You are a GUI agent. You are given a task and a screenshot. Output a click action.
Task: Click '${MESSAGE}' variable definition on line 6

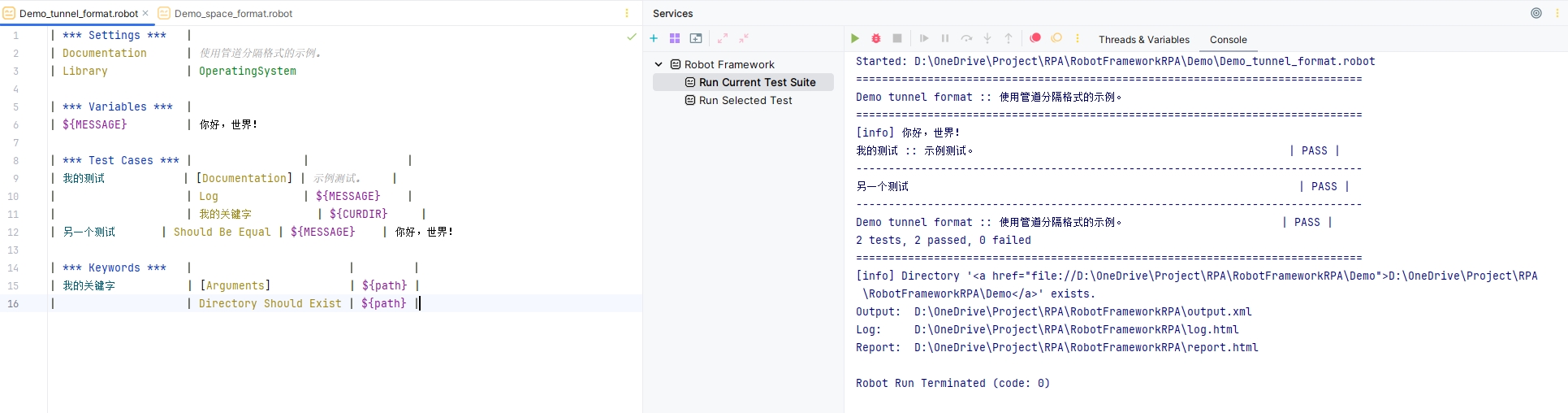click(x=95, y=124)
